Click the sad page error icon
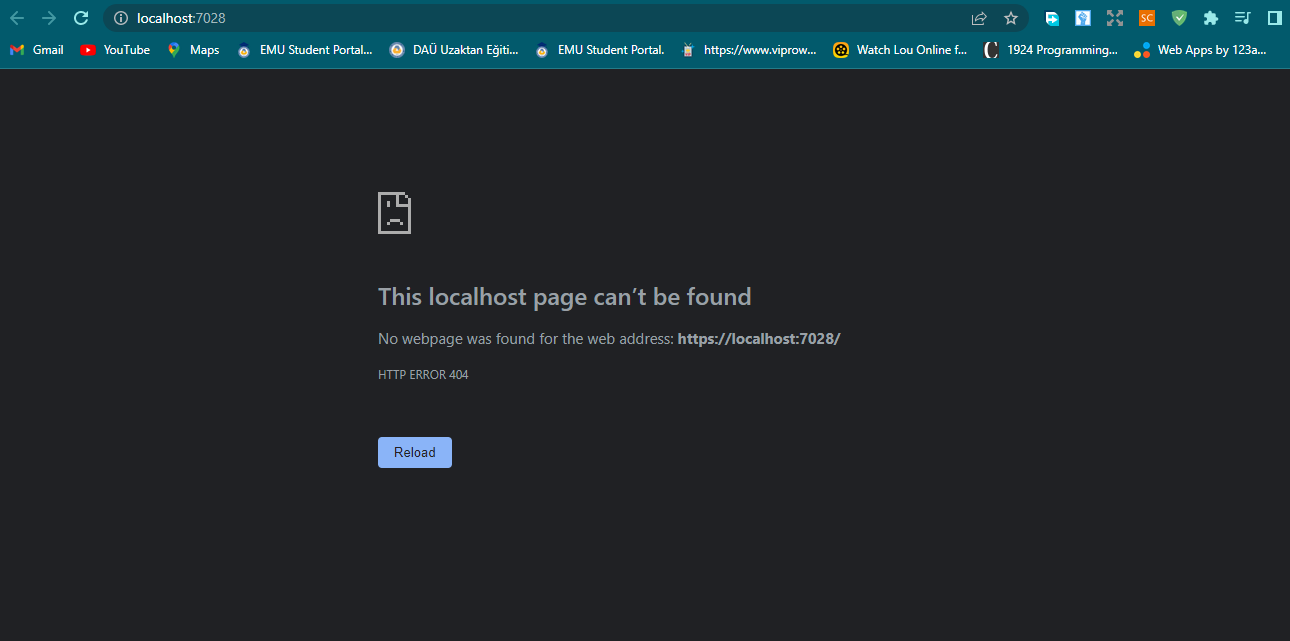 [x=394, y=213]
